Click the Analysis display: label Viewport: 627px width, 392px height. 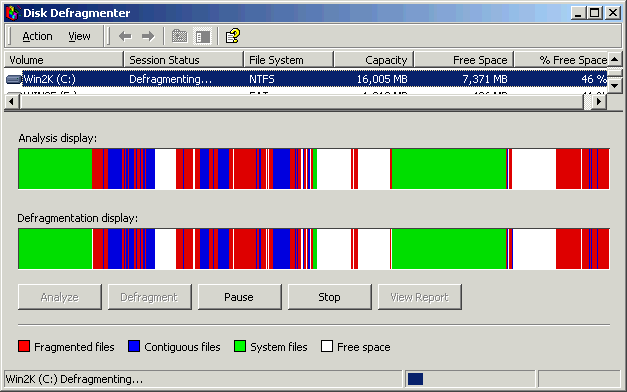(58, 138)
